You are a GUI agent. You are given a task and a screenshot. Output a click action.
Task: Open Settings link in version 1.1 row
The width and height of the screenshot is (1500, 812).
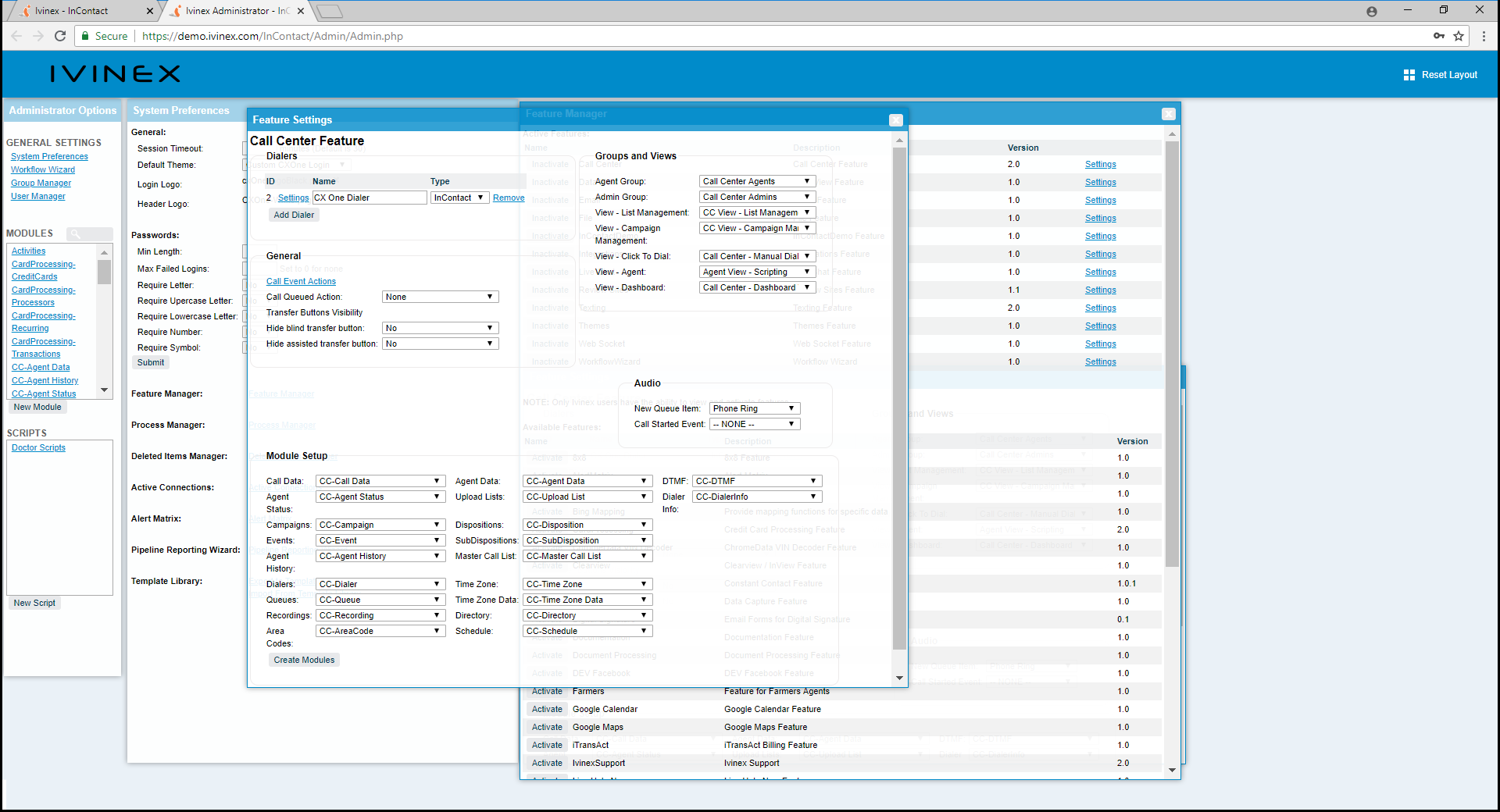point(1100,290)
